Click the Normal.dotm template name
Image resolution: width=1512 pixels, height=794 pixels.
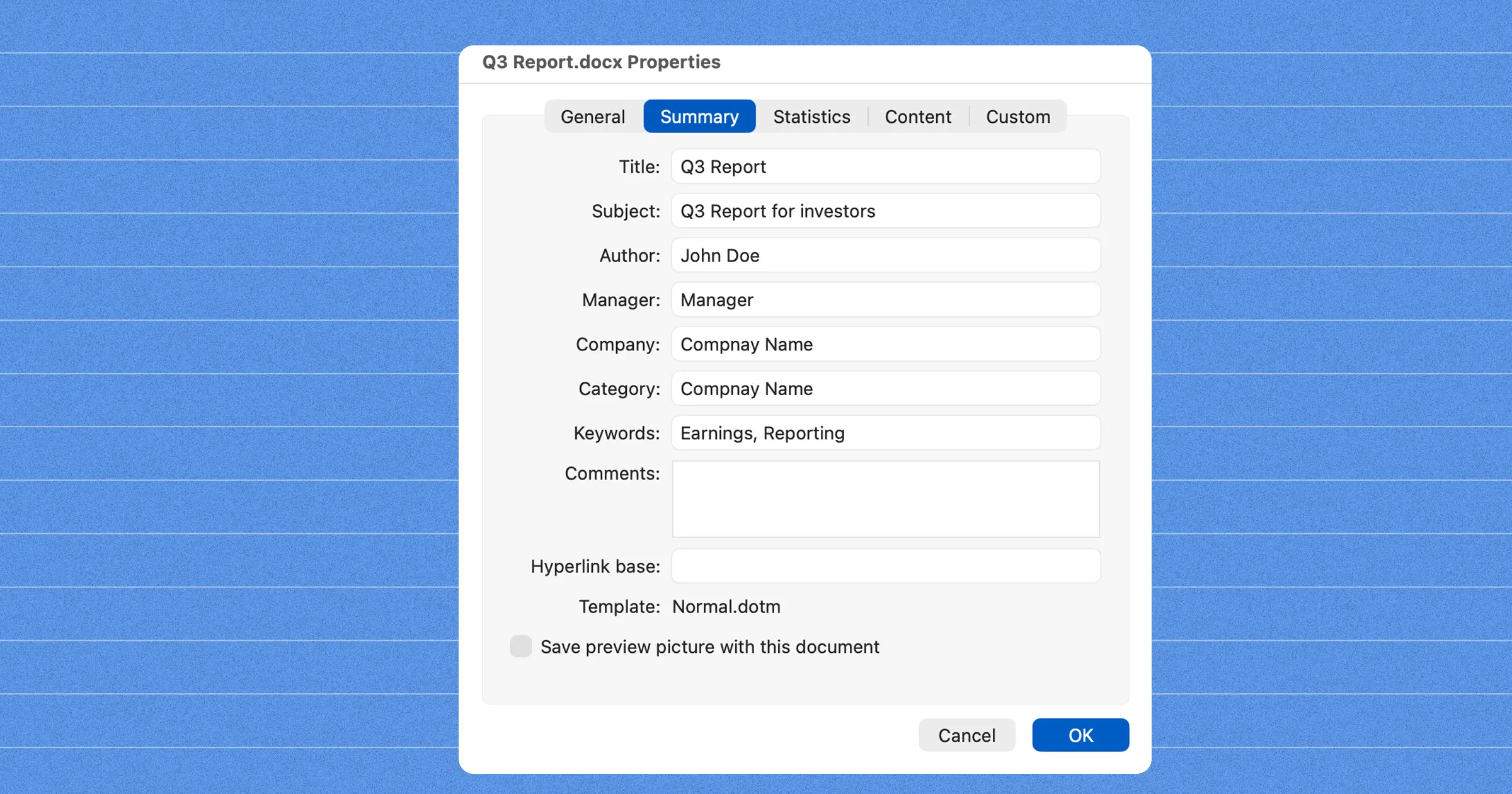726,607
